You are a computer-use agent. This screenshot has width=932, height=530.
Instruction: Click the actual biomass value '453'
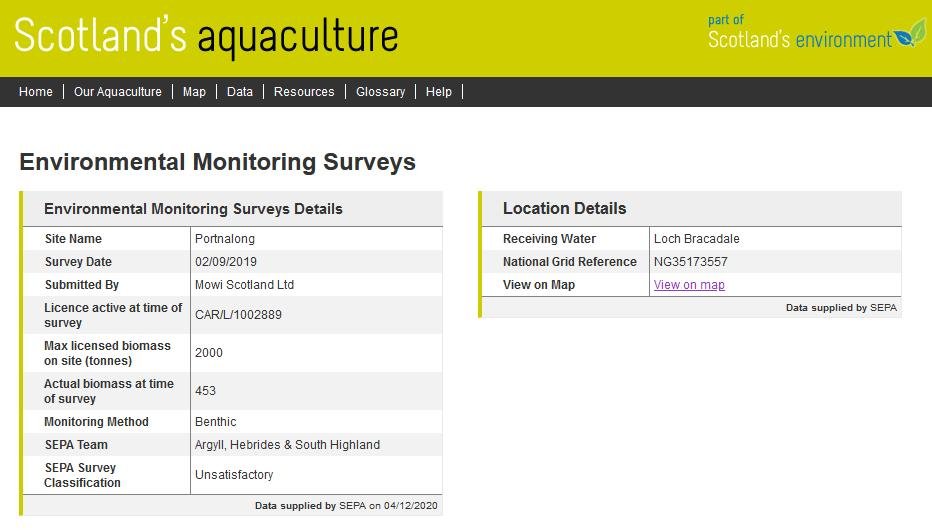(205, 391)
